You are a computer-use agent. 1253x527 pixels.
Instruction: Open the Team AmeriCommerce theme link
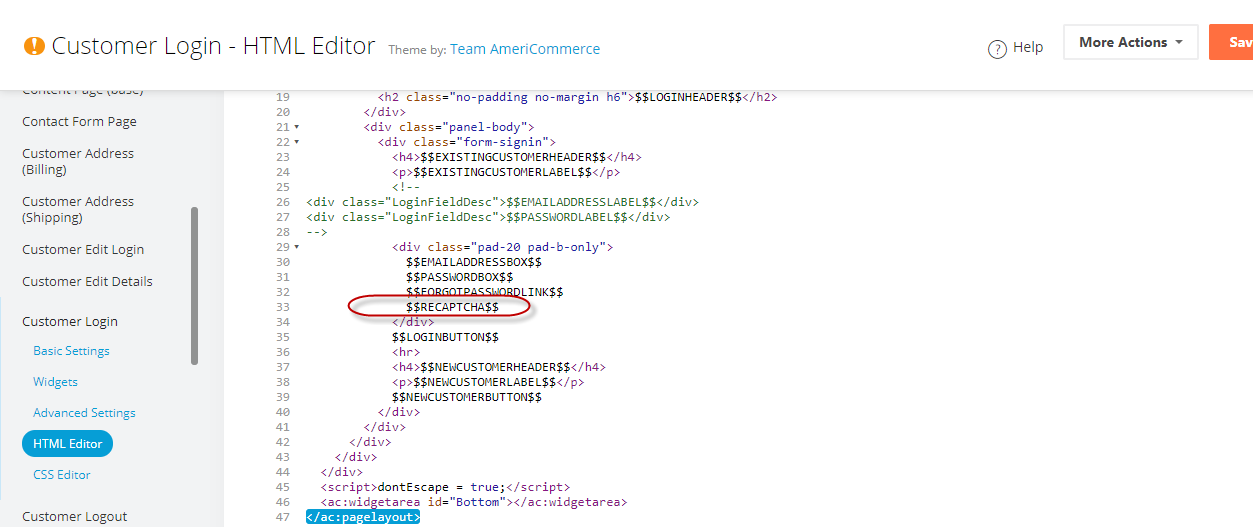(525, 49)
